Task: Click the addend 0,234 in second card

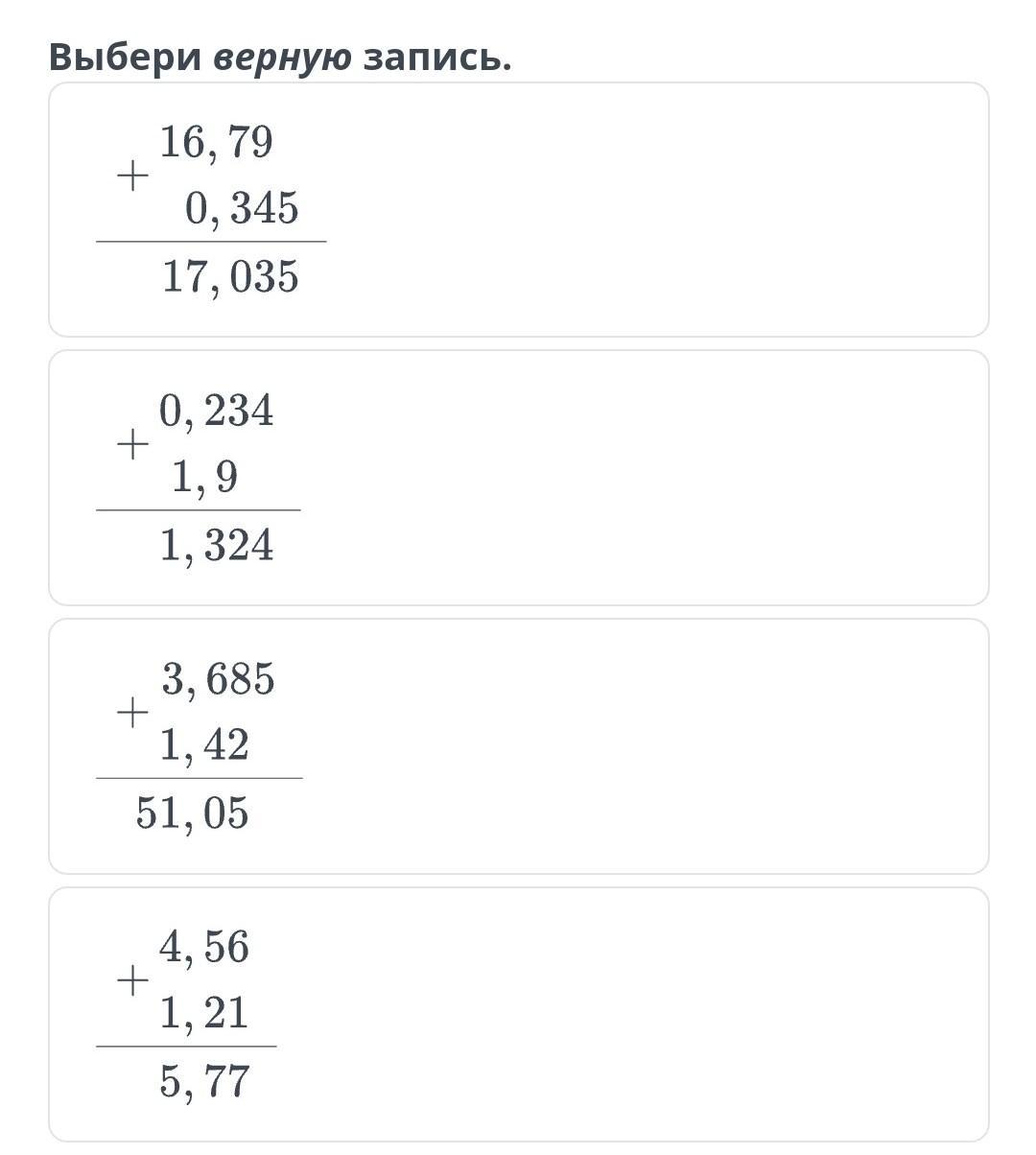Action: [216, 411]
